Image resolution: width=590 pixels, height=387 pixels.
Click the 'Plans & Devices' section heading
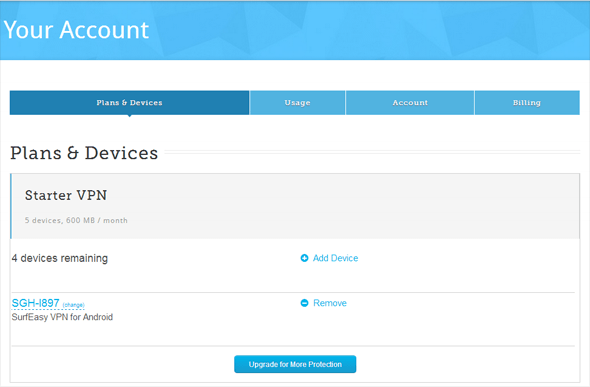(84, 153)
